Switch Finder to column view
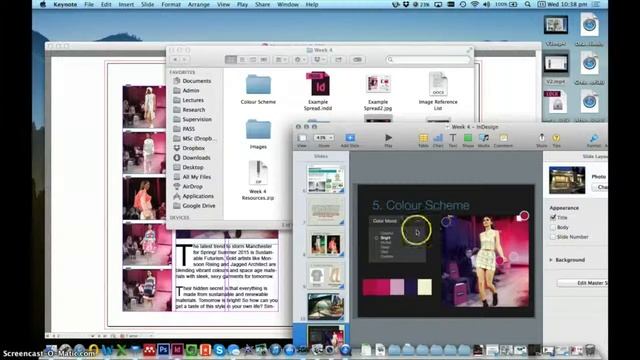The image size is (640, 360). tap(253, 60)
